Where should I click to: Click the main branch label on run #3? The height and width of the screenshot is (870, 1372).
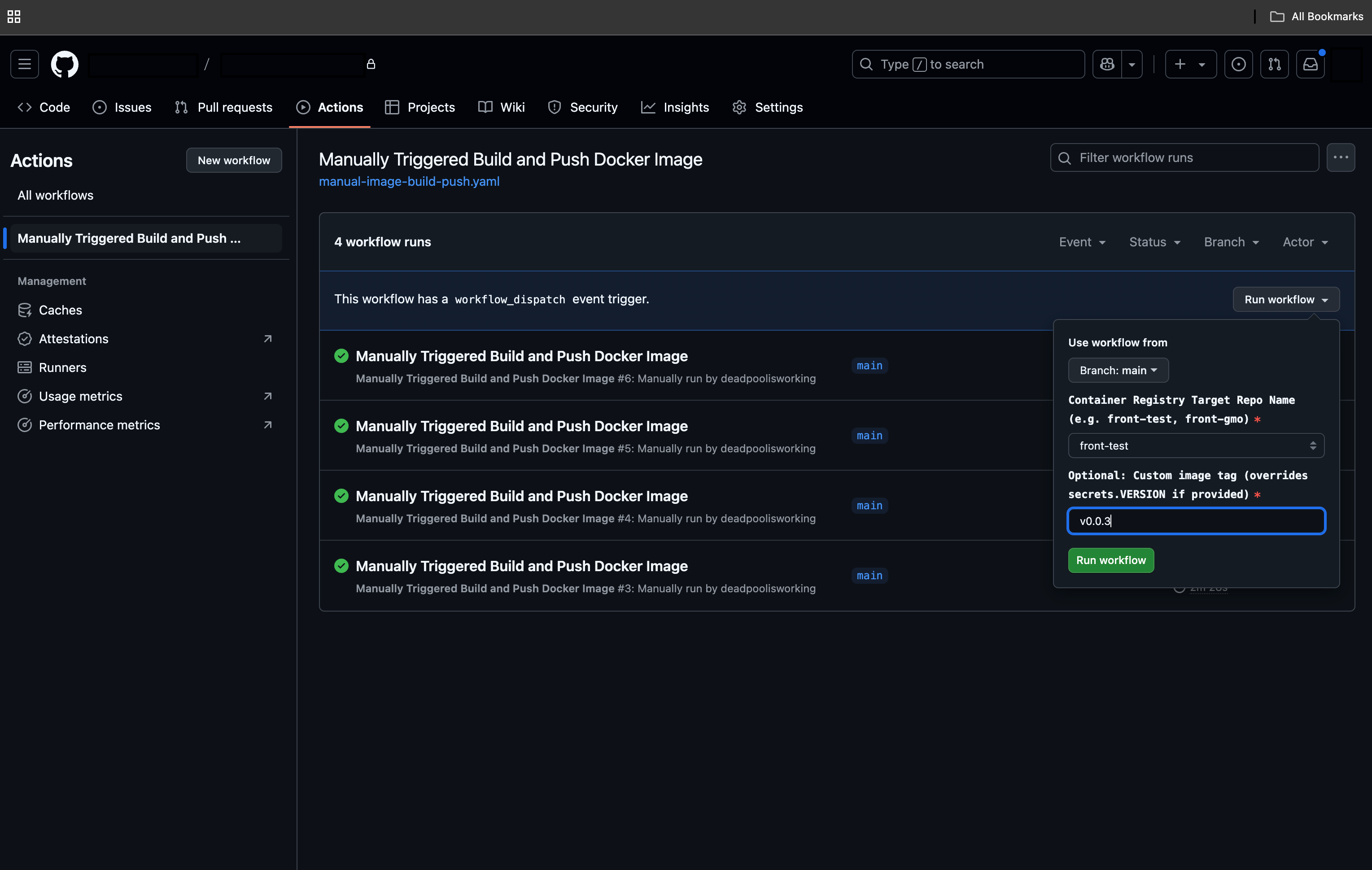[x=870, y=576]
